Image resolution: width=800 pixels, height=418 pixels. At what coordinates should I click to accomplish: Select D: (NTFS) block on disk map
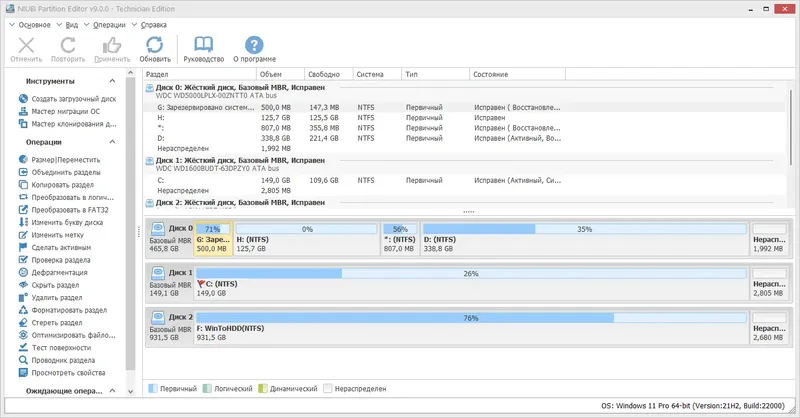tap(585, 238)
